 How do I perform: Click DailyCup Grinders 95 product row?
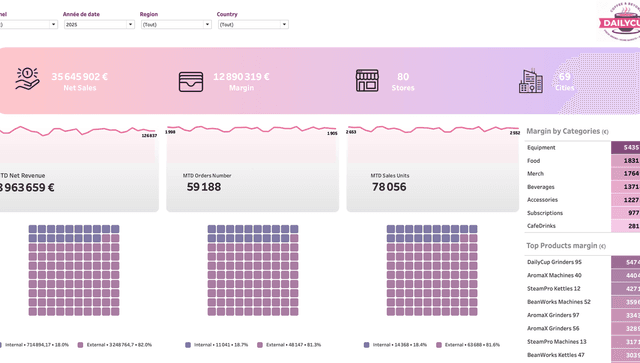(x=582, y=262)
